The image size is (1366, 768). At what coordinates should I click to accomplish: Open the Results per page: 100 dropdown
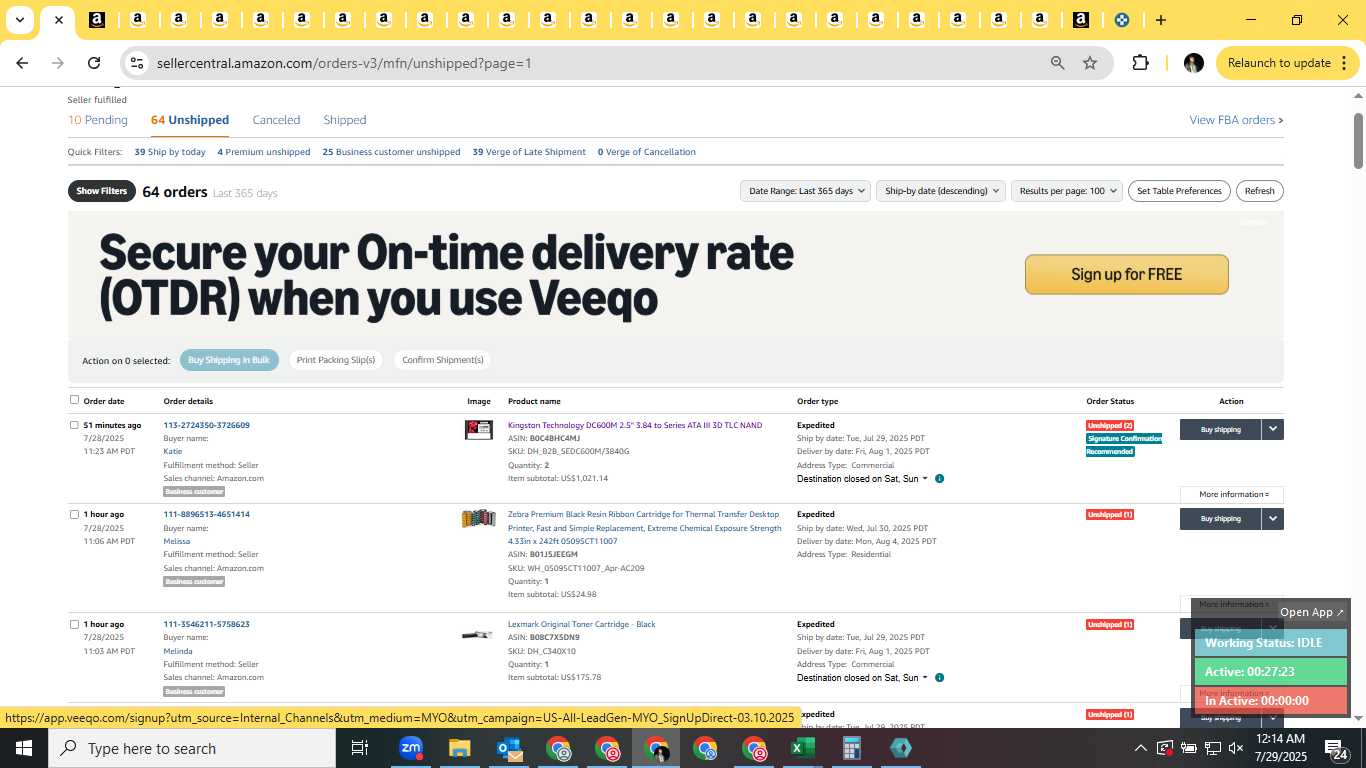[1066, 191]
